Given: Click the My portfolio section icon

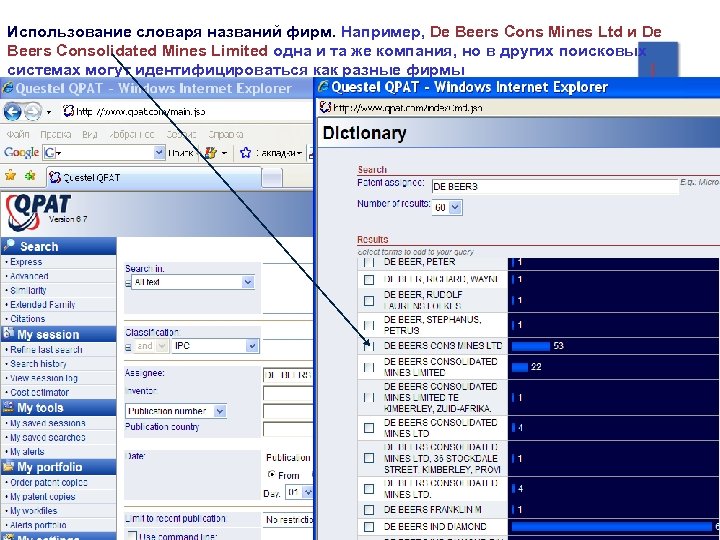Looking at the screenshot, I should 8,467.
